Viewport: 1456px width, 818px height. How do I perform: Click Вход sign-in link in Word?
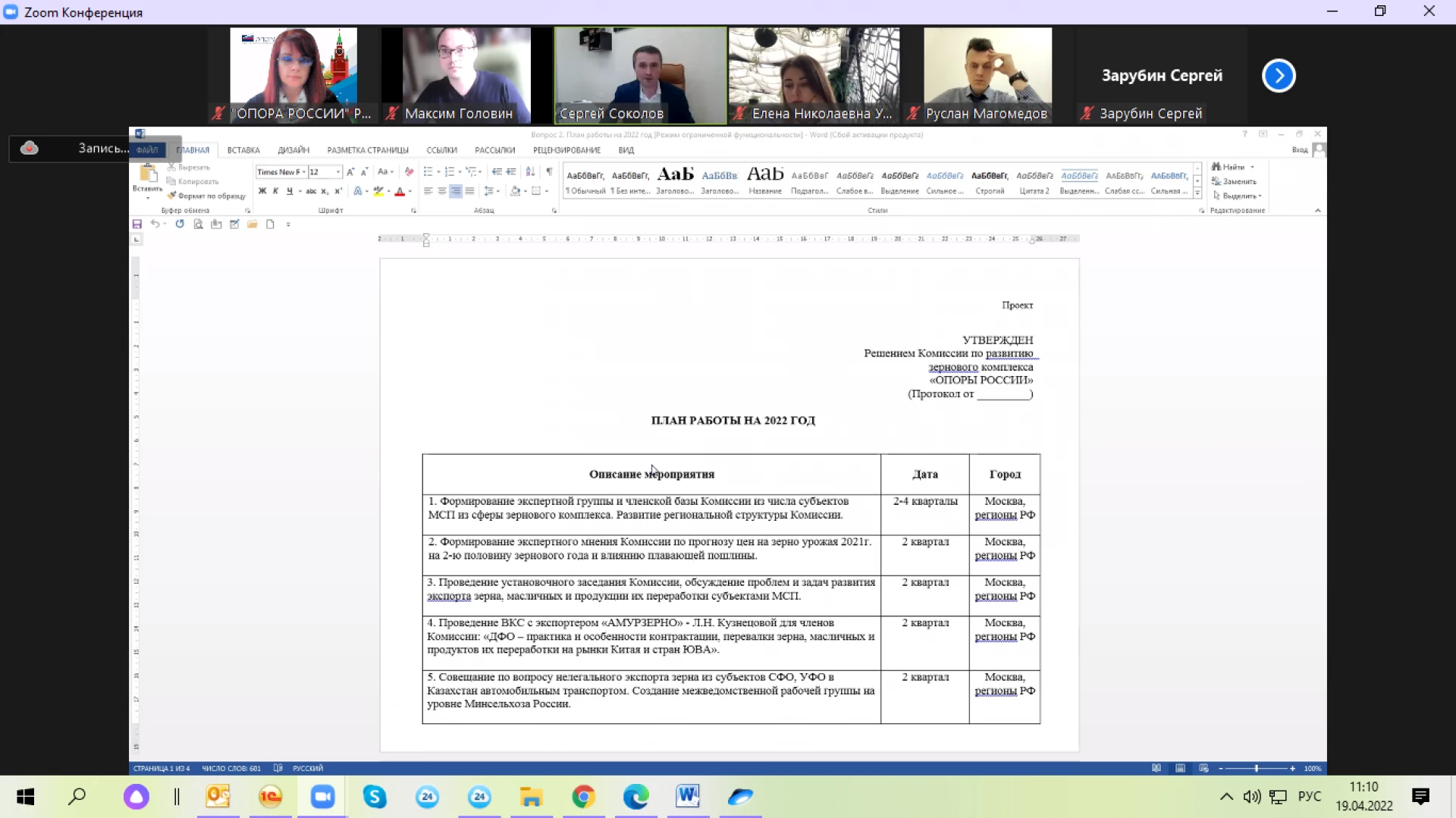[1300, 150]
